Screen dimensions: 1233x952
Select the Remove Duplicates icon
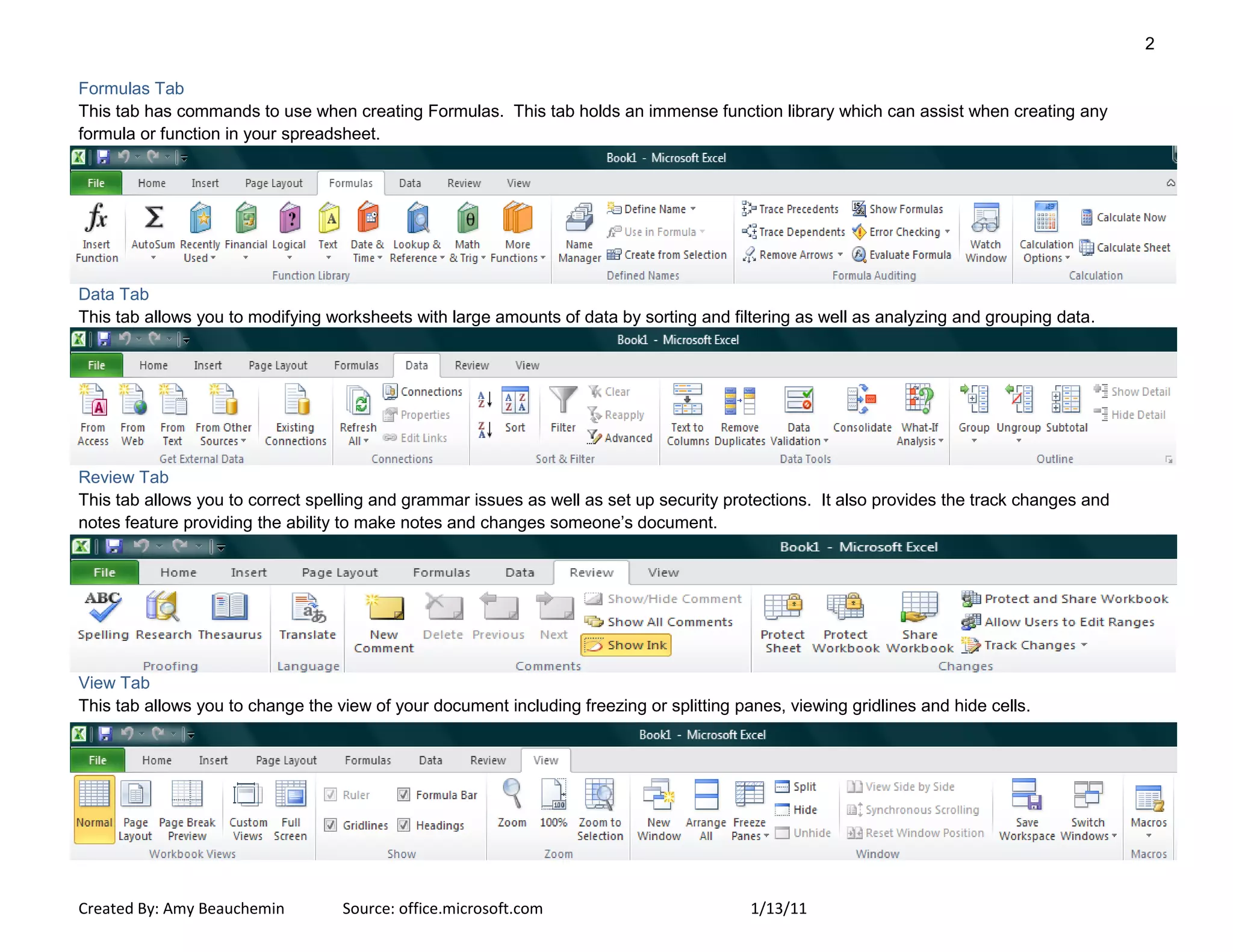click(x=739, y=401)
